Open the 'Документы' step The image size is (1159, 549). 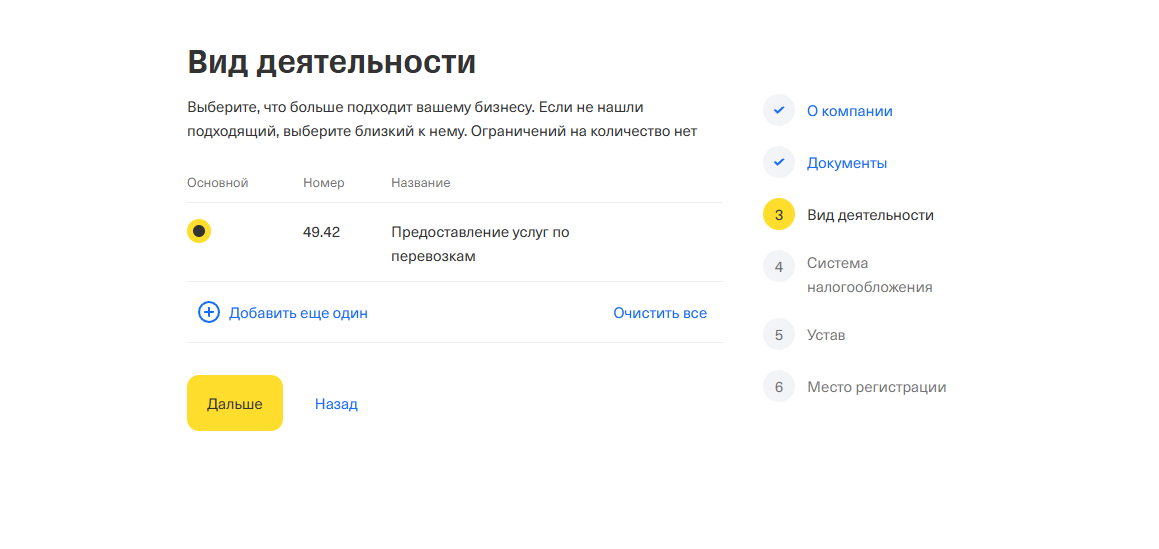pyautogui.click(x=846, y=163)
